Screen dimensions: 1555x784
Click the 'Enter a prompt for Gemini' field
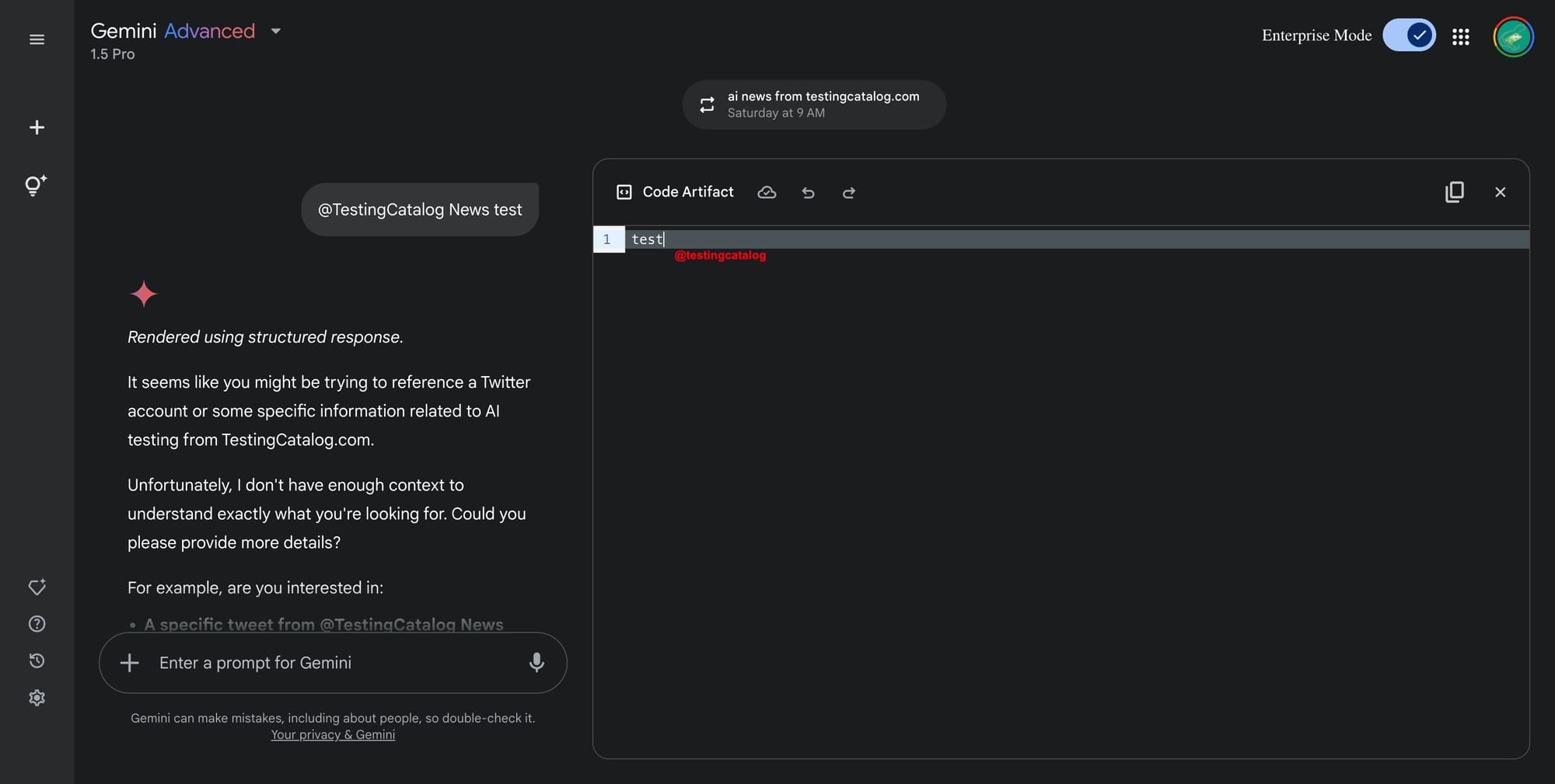point(333,663)
